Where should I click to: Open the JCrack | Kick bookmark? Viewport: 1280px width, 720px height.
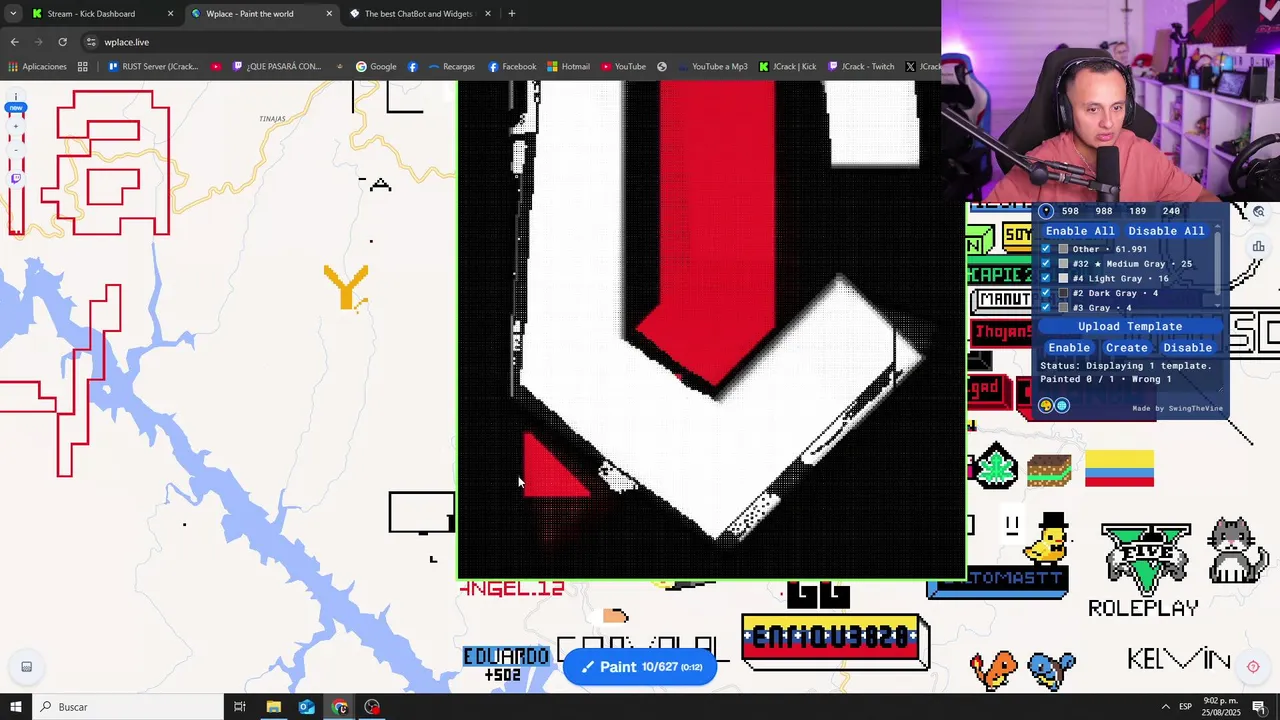787,67
